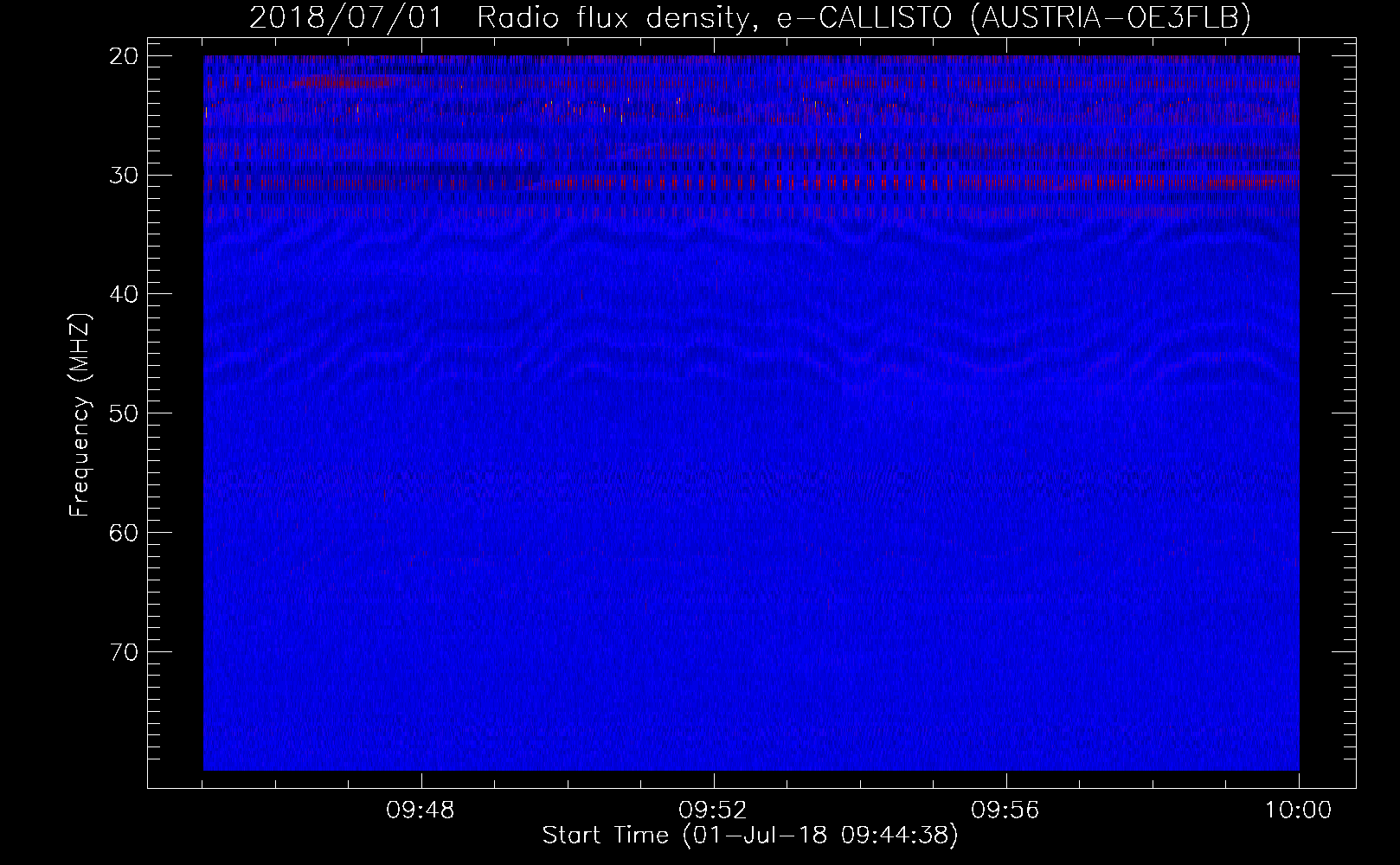
Task: Click the plot title '2018/07/01 Radio flux density'
Action: (503, 18)
